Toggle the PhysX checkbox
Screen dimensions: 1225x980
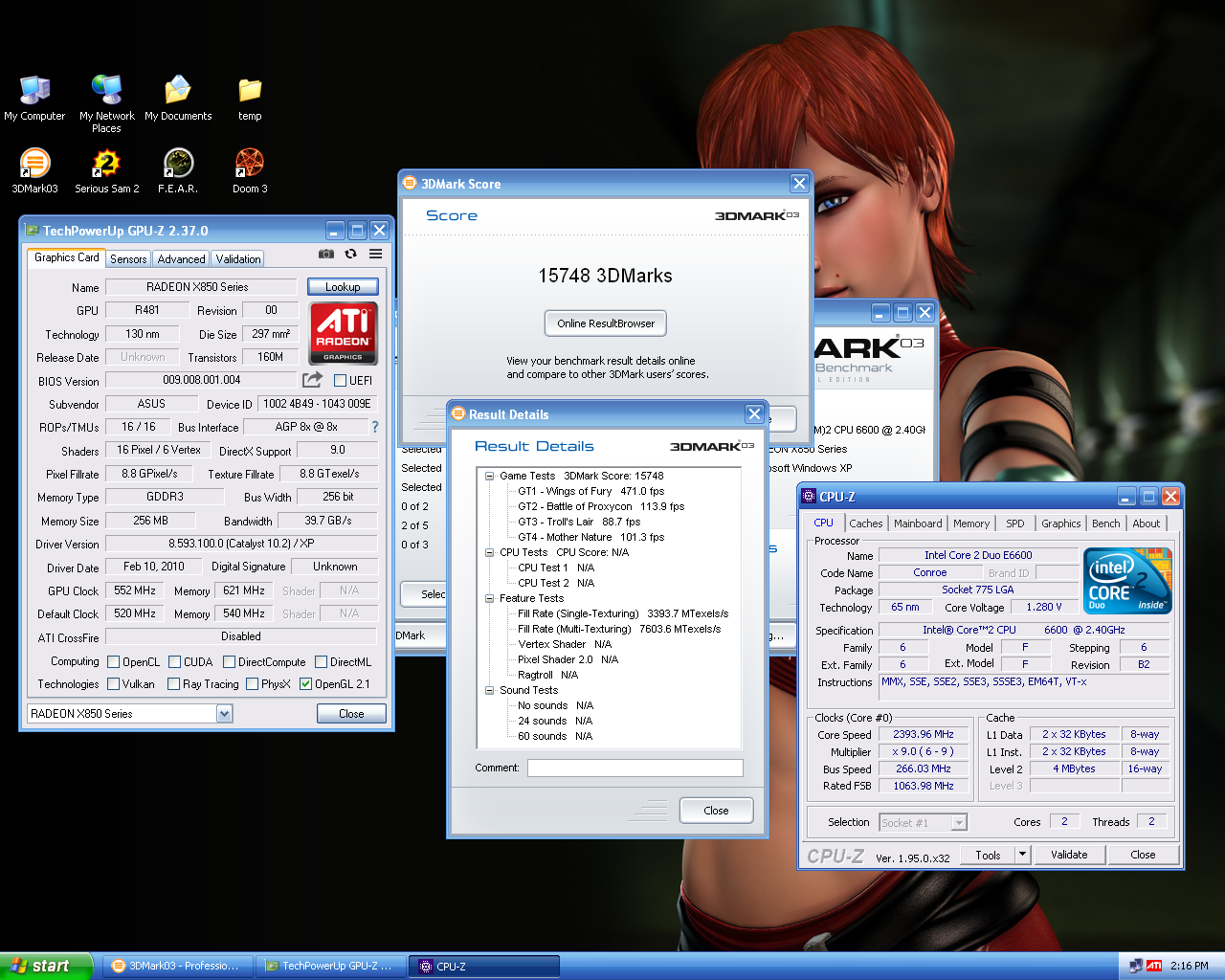[x=252, y=683]
